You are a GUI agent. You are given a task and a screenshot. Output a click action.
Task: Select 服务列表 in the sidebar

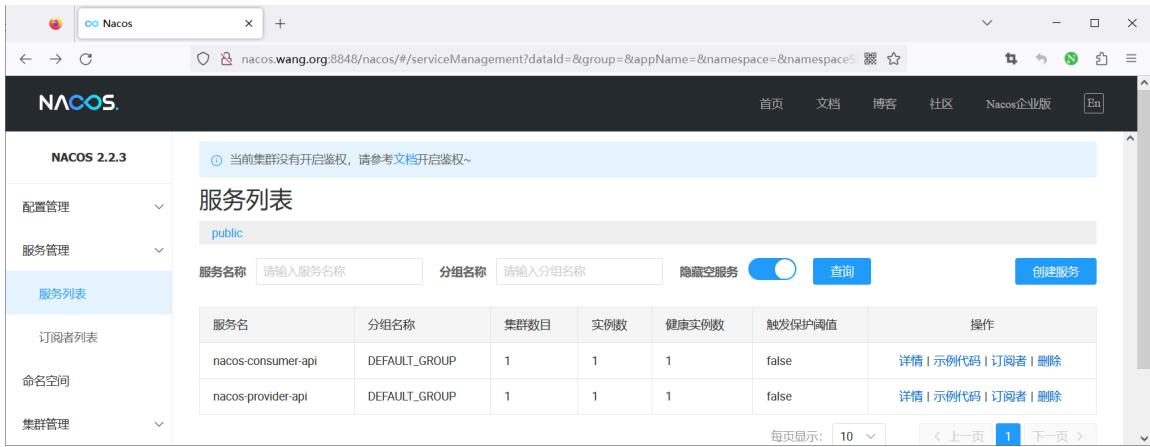[89, 294]
